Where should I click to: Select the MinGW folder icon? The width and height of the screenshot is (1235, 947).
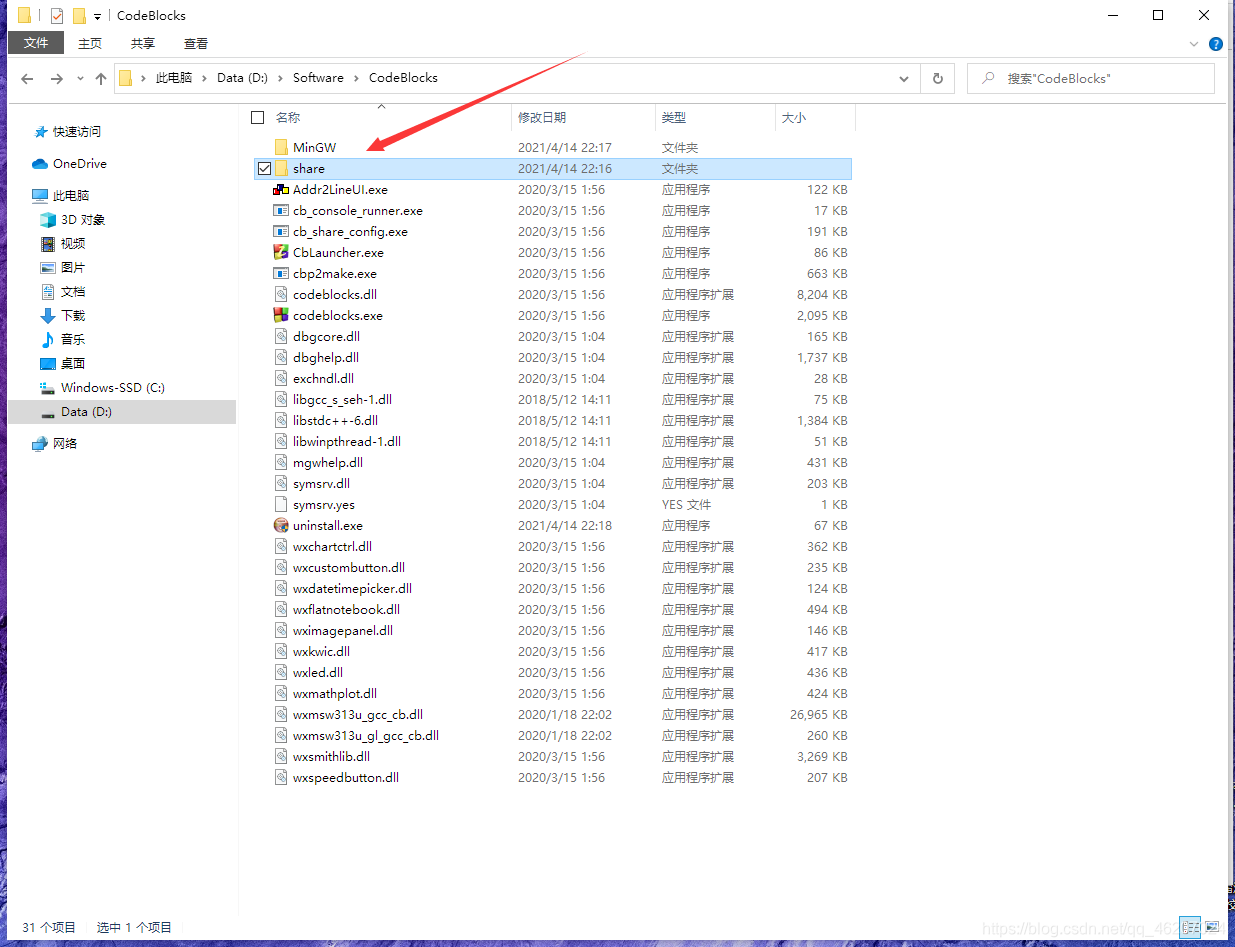(281, 148)
